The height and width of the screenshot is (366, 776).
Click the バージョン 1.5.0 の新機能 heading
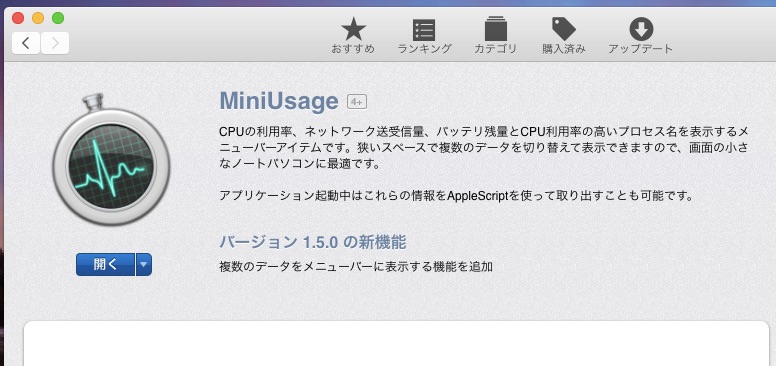coord(313,242)
